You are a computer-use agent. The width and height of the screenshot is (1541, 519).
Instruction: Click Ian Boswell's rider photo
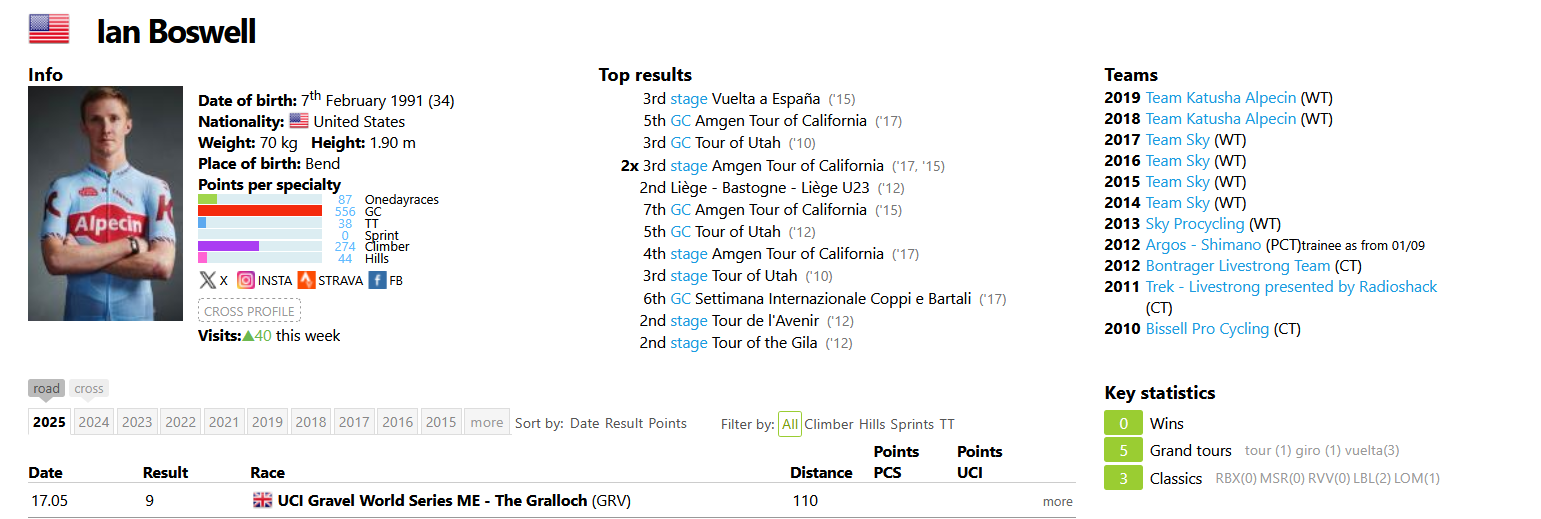[x=106, y=203]
